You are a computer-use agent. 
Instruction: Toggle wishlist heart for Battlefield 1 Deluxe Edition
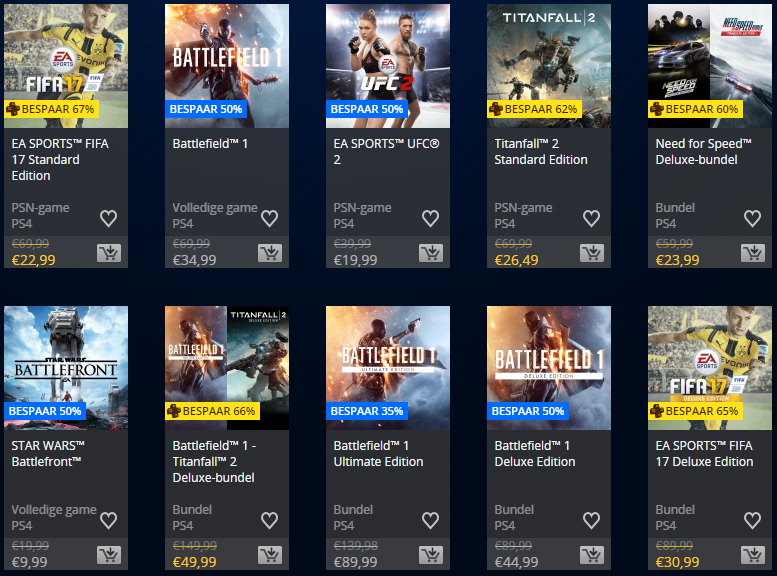point(592,520)
